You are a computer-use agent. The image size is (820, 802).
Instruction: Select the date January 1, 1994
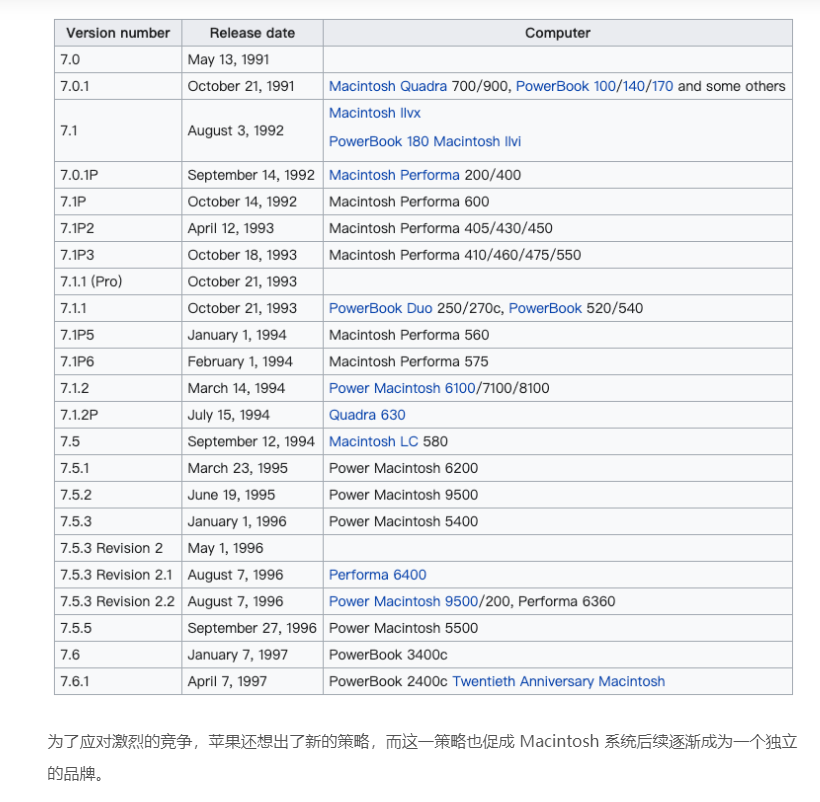pyautogui.click(x=237, y=335)
